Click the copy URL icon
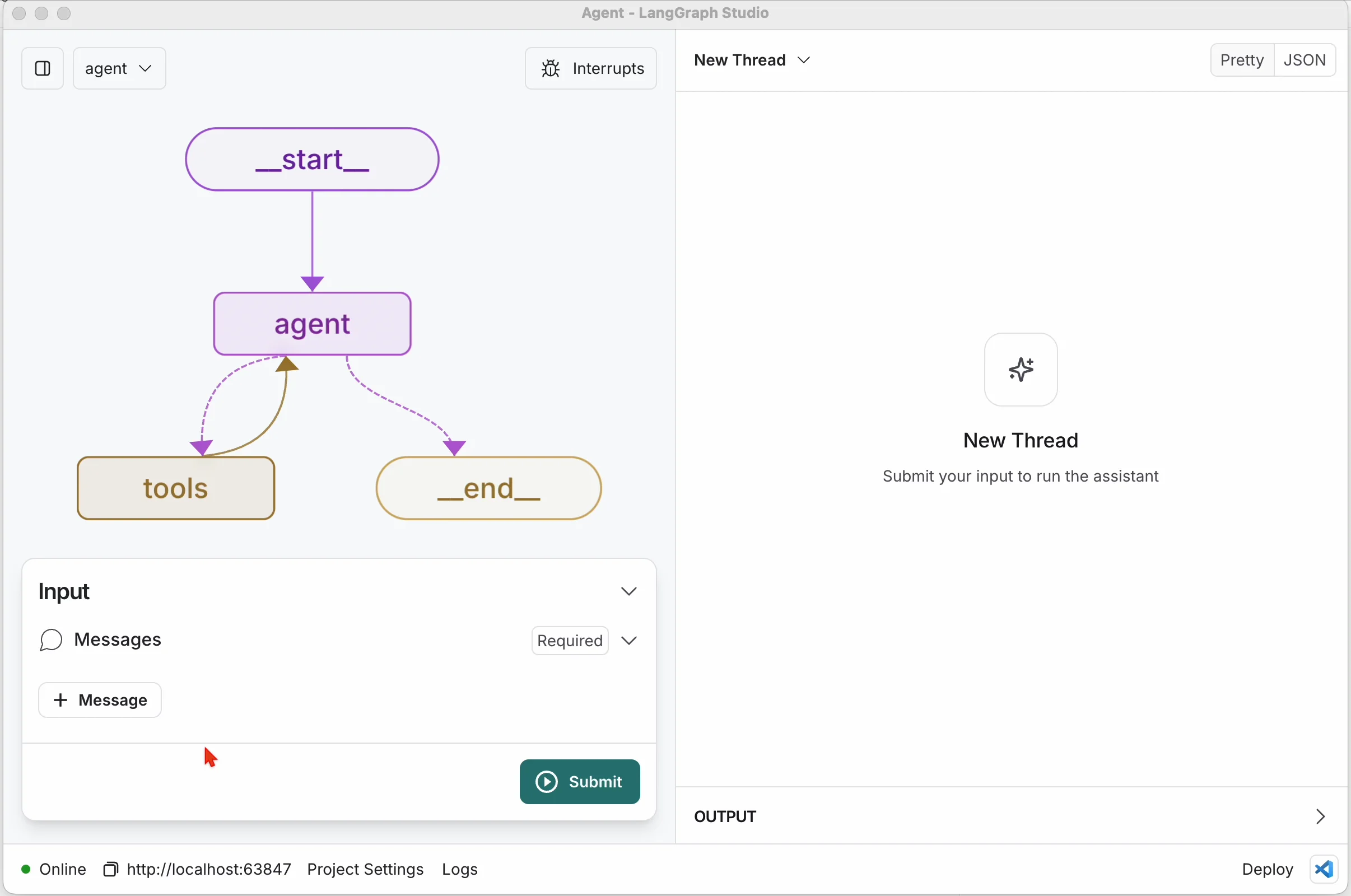 [x=110, y=869]
